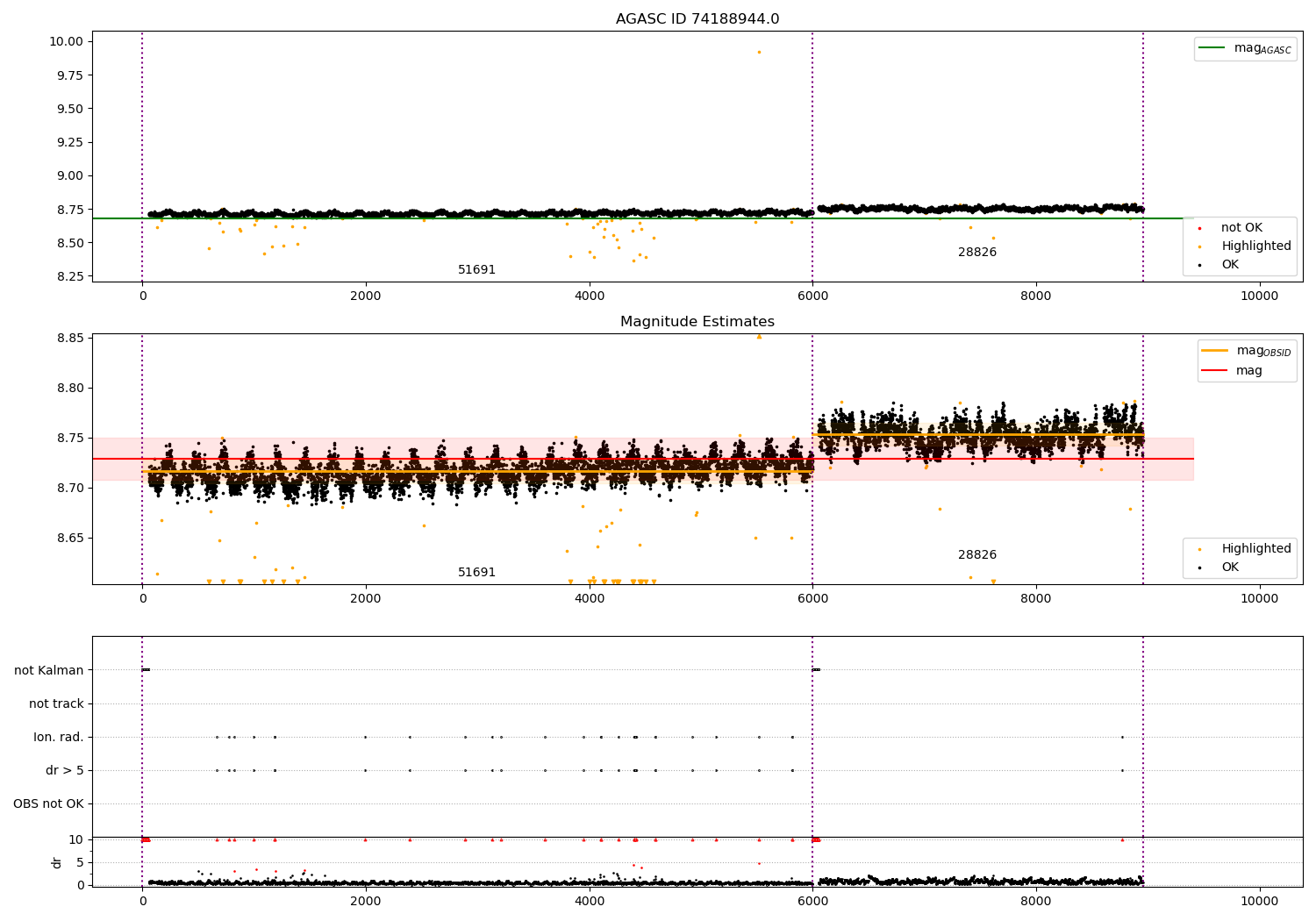
Task: Click the 'not track' row label
Action: 56,704
